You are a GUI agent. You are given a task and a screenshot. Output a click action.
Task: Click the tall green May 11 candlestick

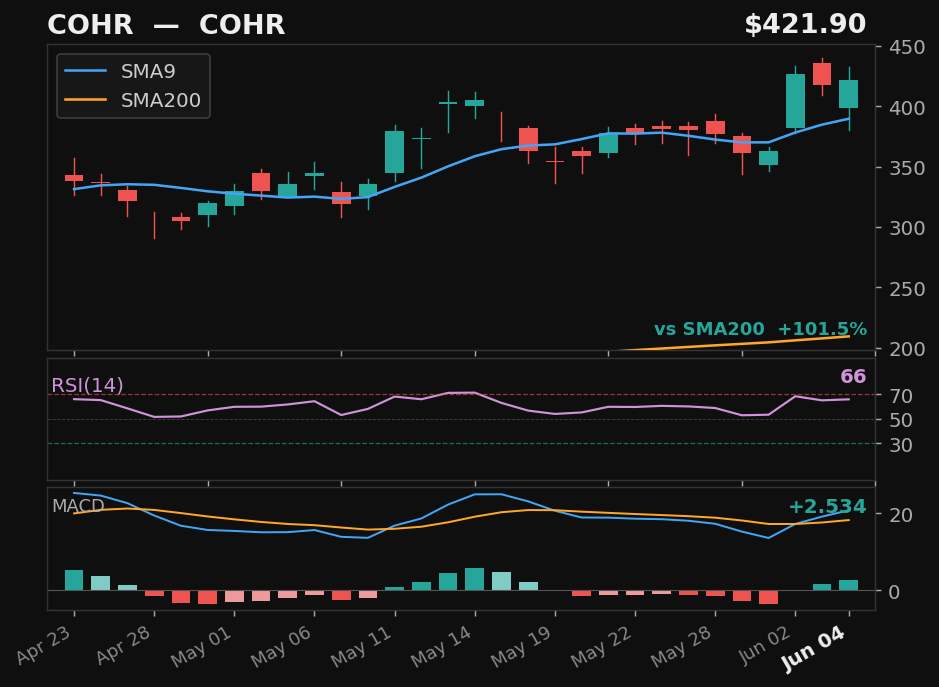click(394, 152)
